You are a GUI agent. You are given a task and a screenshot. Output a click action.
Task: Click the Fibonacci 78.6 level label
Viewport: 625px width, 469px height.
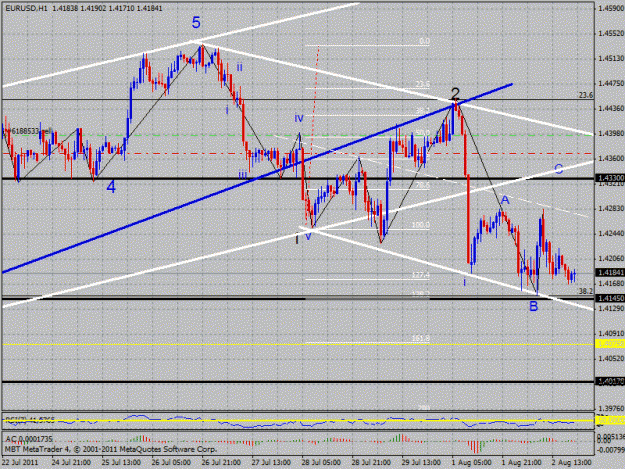[423, 186]
